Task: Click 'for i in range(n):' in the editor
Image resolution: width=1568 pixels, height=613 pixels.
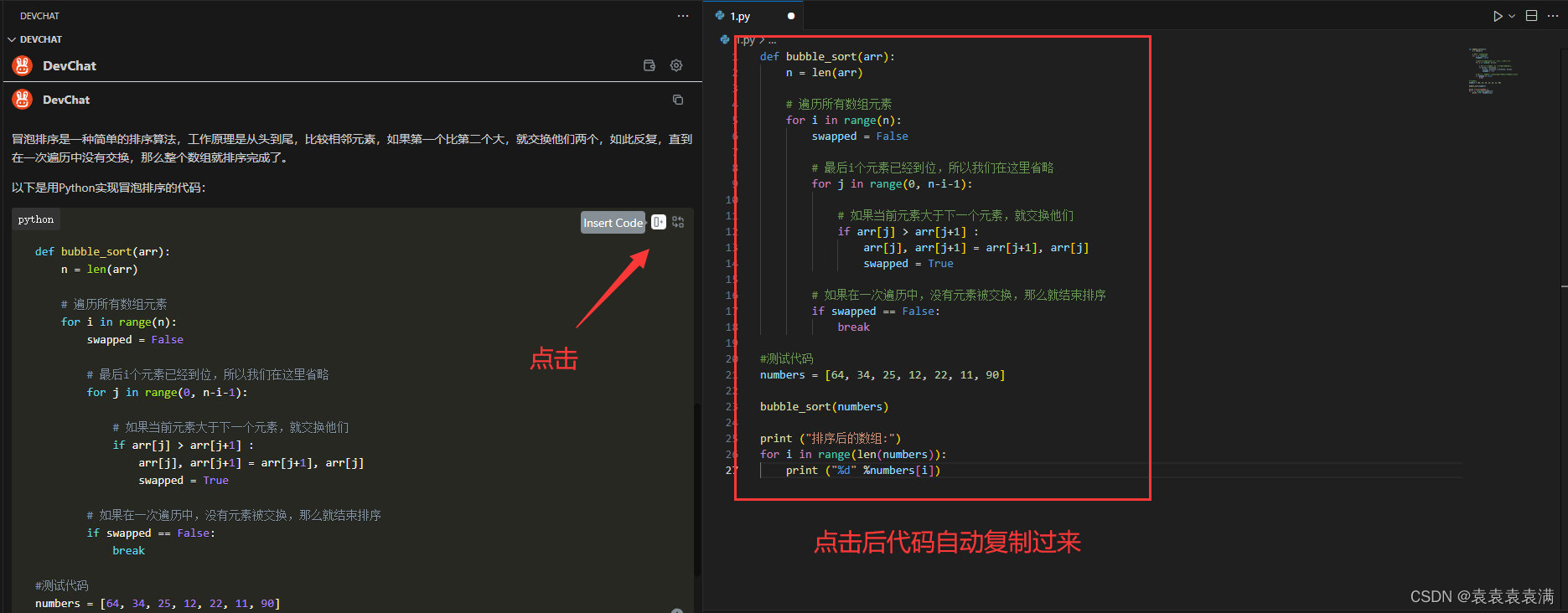Action: 843,120
